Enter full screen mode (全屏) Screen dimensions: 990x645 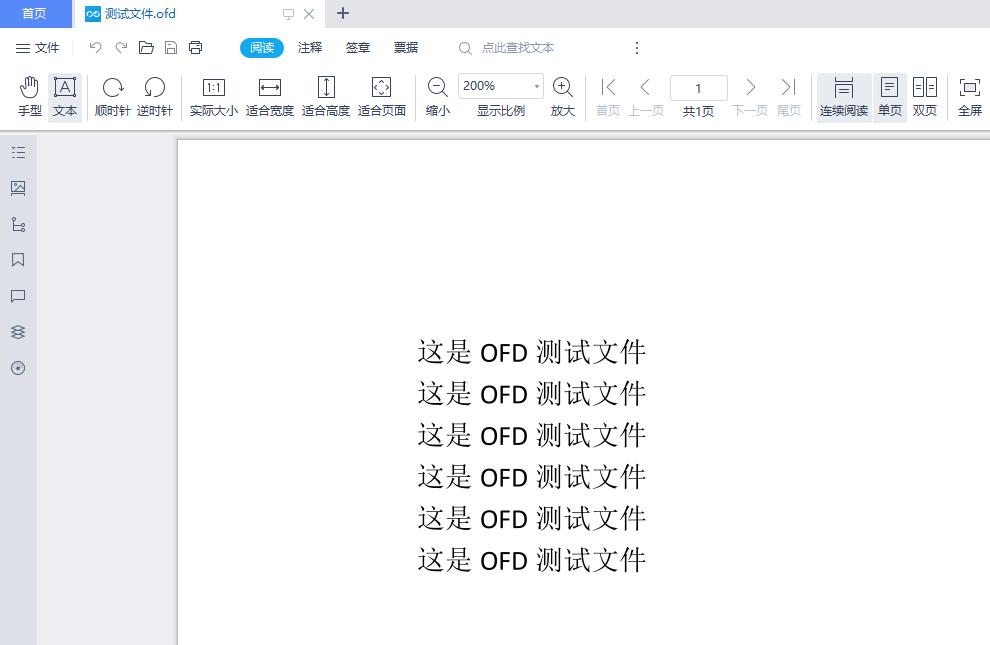[x=969, y=96]
